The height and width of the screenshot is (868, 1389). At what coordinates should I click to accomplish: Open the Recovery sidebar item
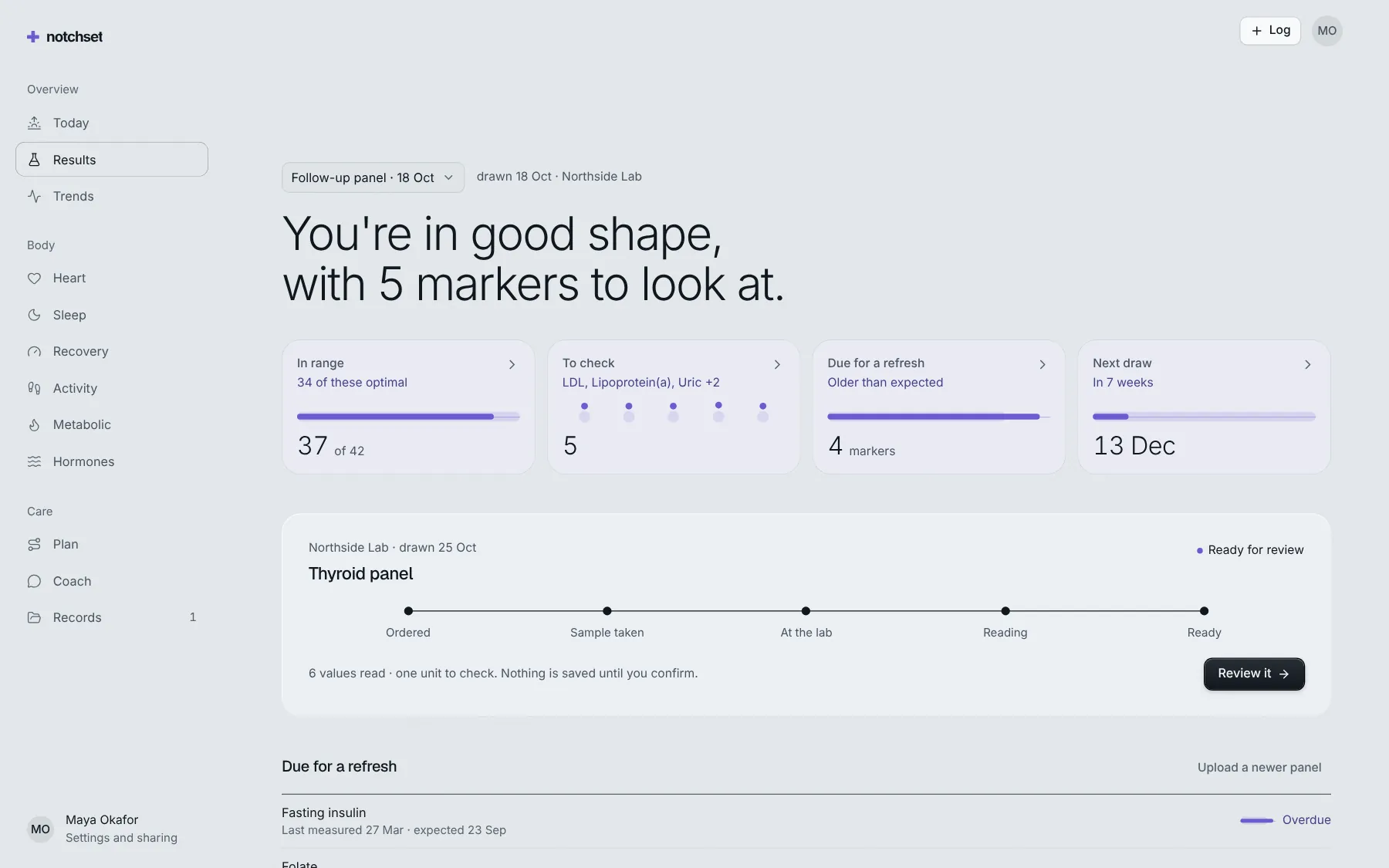[x=112, y=351]
